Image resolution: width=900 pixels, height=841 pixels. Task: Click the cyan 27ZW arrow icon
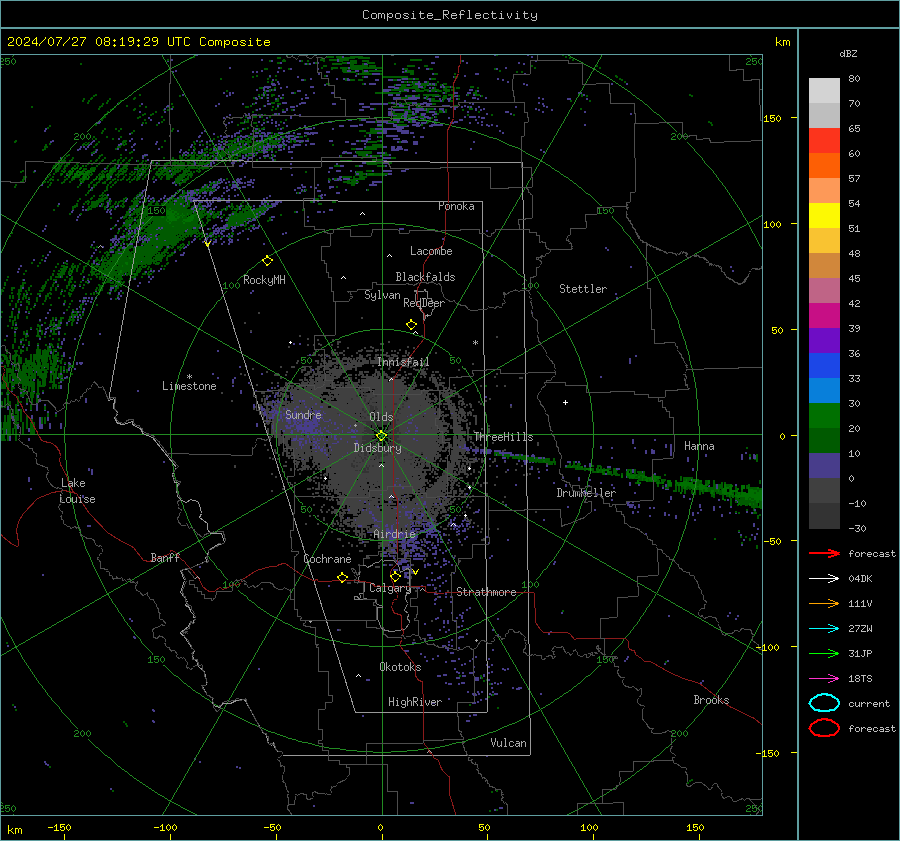[824, 629]
